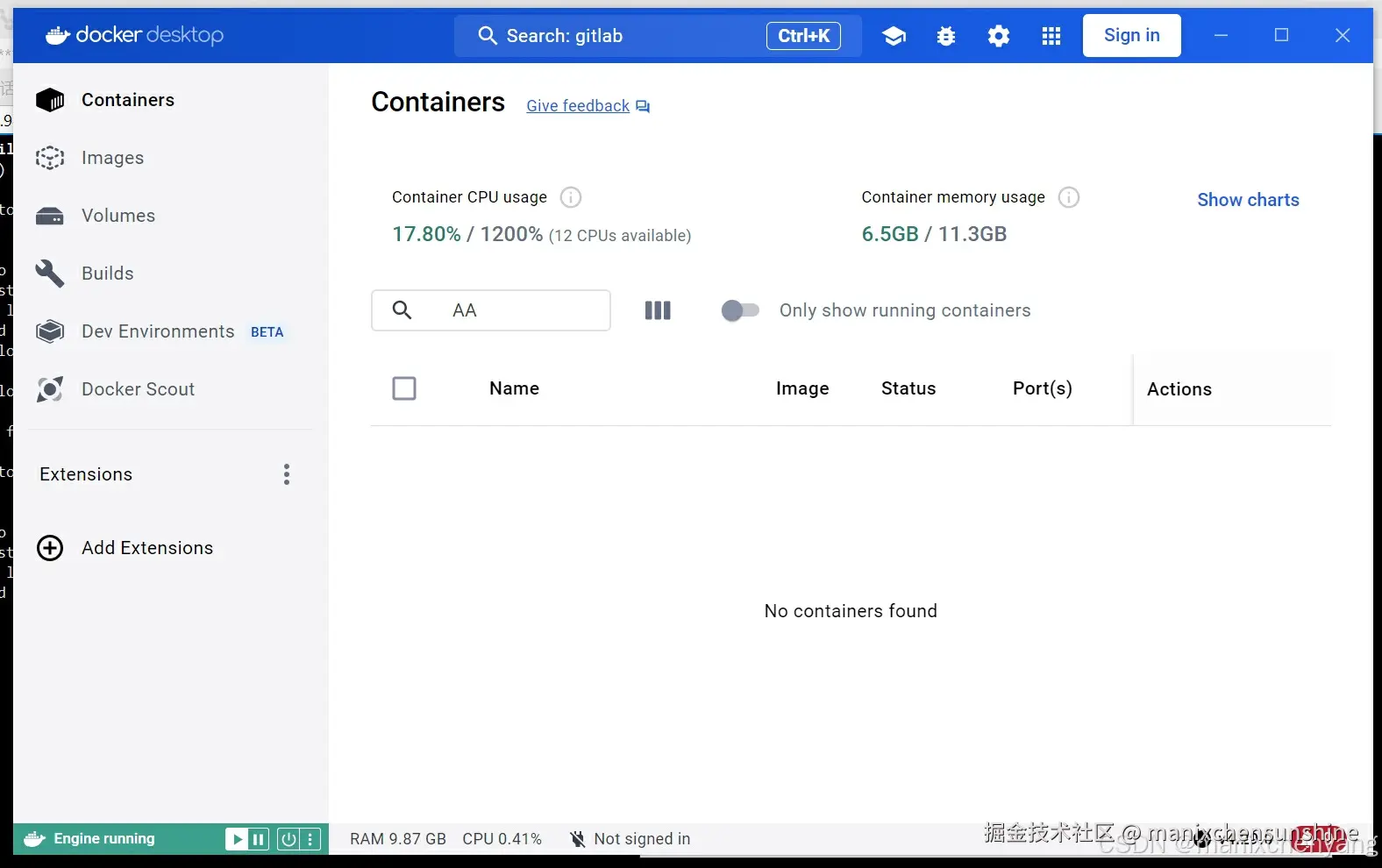Screen dimensions: 1382x868
Task: Open the engine more options dots
Action: point(310,839)
